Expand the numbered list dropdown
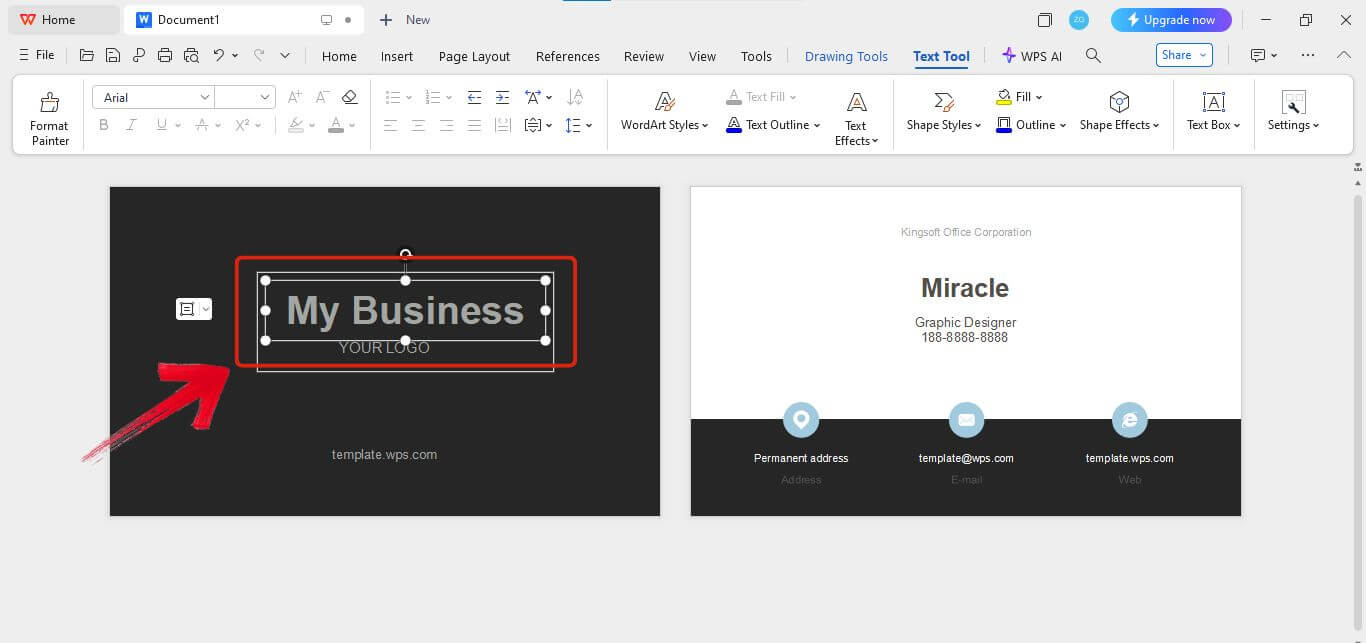Screen dimensions: 1366x643 tap(449, 97)
